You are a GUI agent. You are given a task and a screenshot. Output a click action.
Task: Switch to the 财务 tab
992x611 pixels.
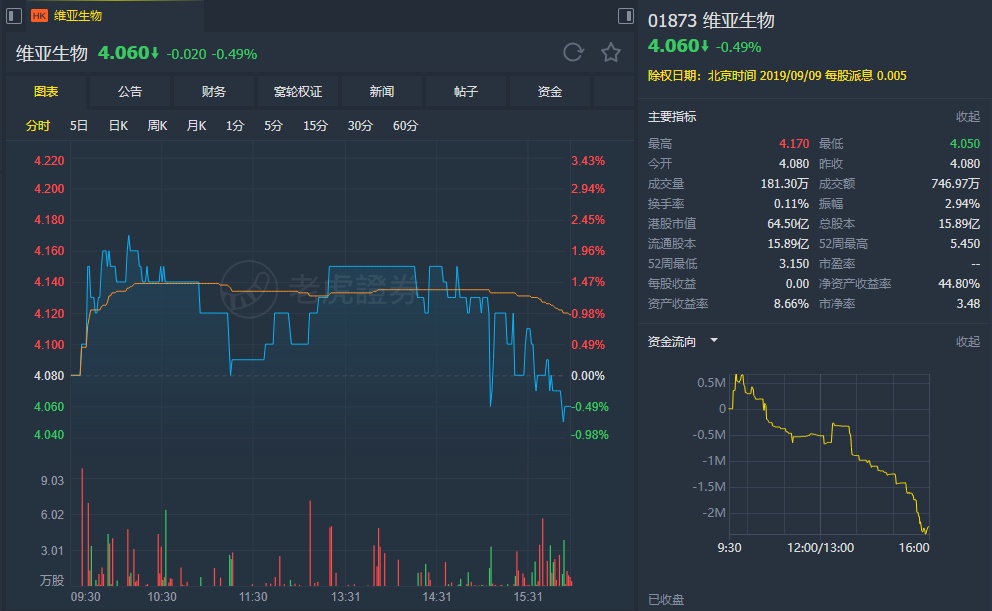(214, 92)
